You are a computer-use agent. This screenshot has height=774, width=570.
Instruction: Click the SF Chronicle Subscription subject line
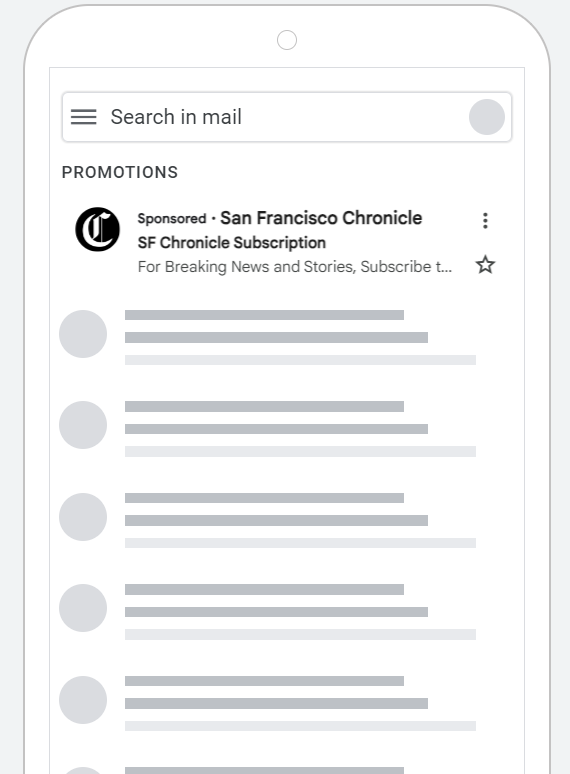(x=231, y=243)
